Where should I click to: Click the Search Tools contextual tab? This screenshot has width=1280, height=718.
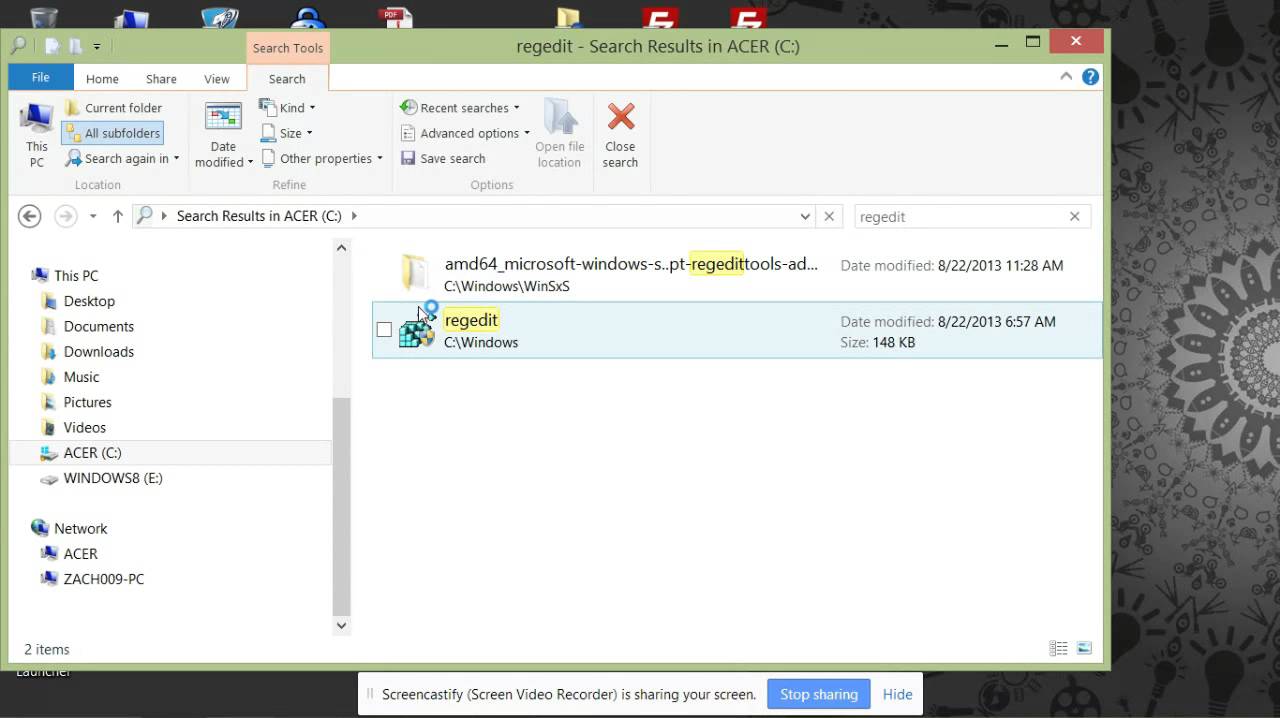[287, 48]
